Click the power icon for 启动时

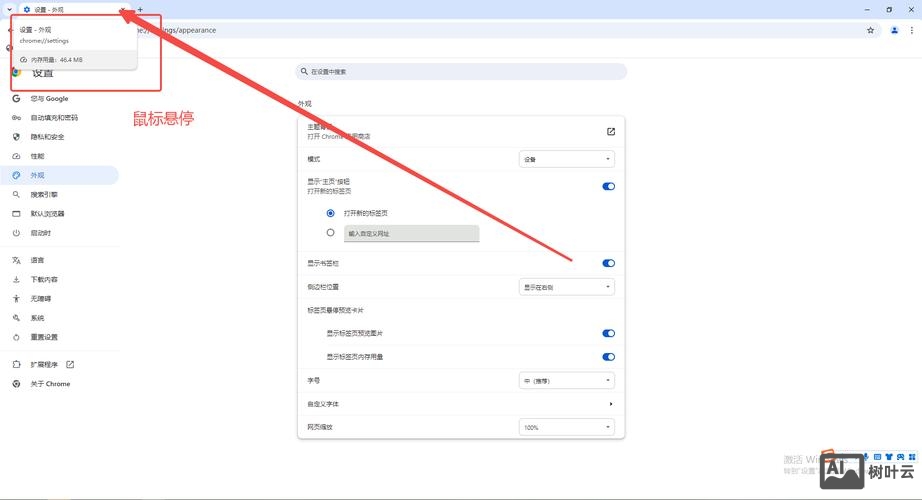tap(16, 233)
